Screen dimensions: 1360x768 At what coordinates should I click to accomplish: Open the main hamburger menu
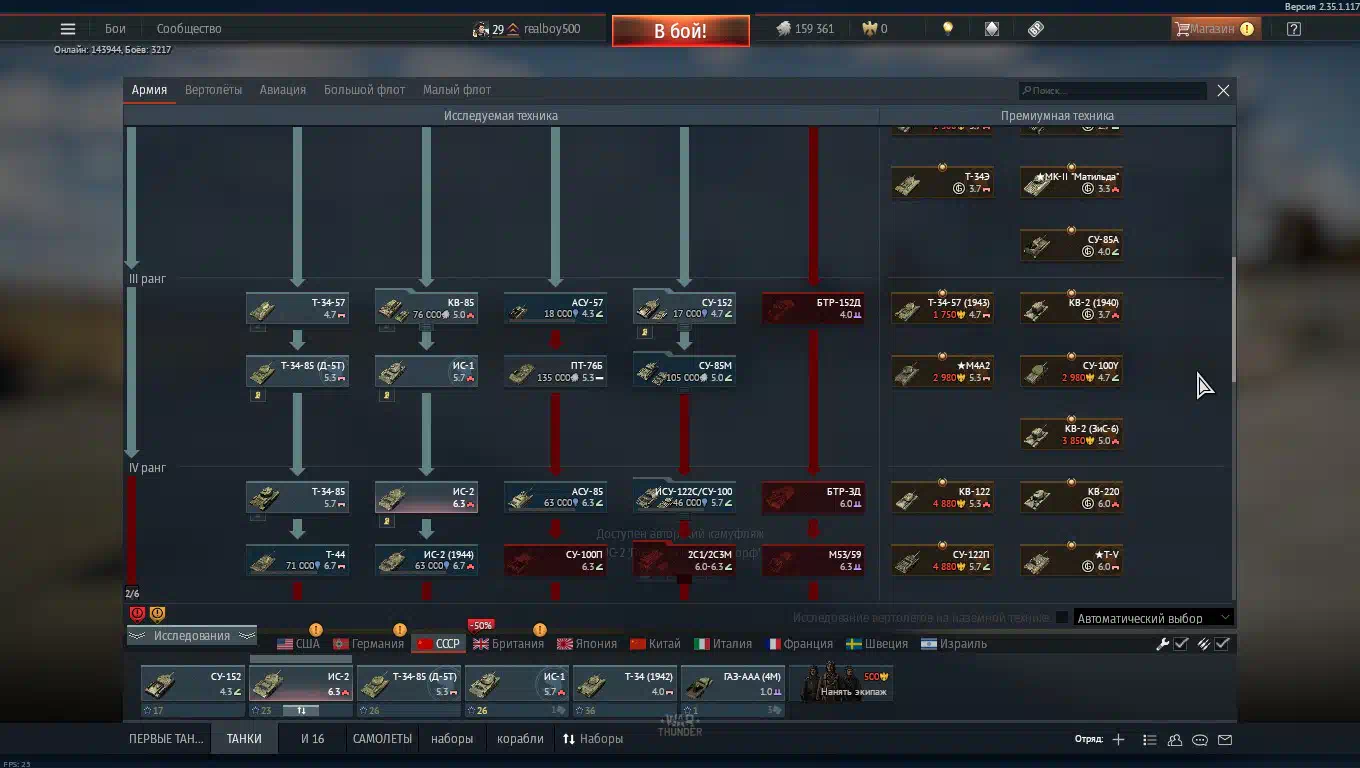pyautogui.click(x=68, y=29)
